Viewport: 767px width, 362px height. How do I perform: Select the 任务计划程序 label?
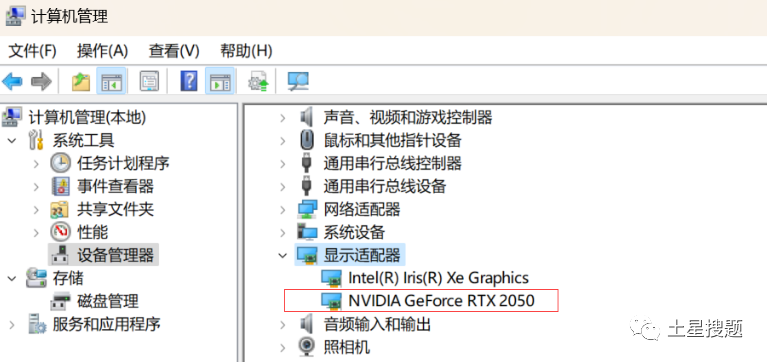pyautogui.click(x=123, y=163)
